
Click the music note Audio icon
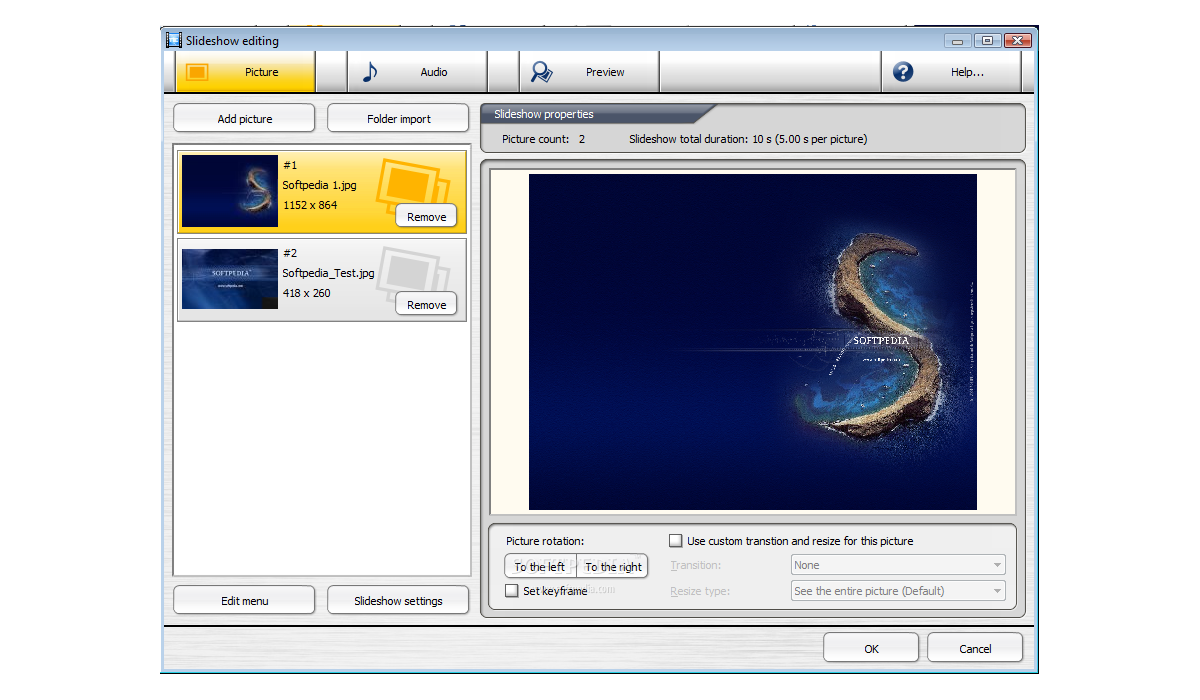pos(370,72)
